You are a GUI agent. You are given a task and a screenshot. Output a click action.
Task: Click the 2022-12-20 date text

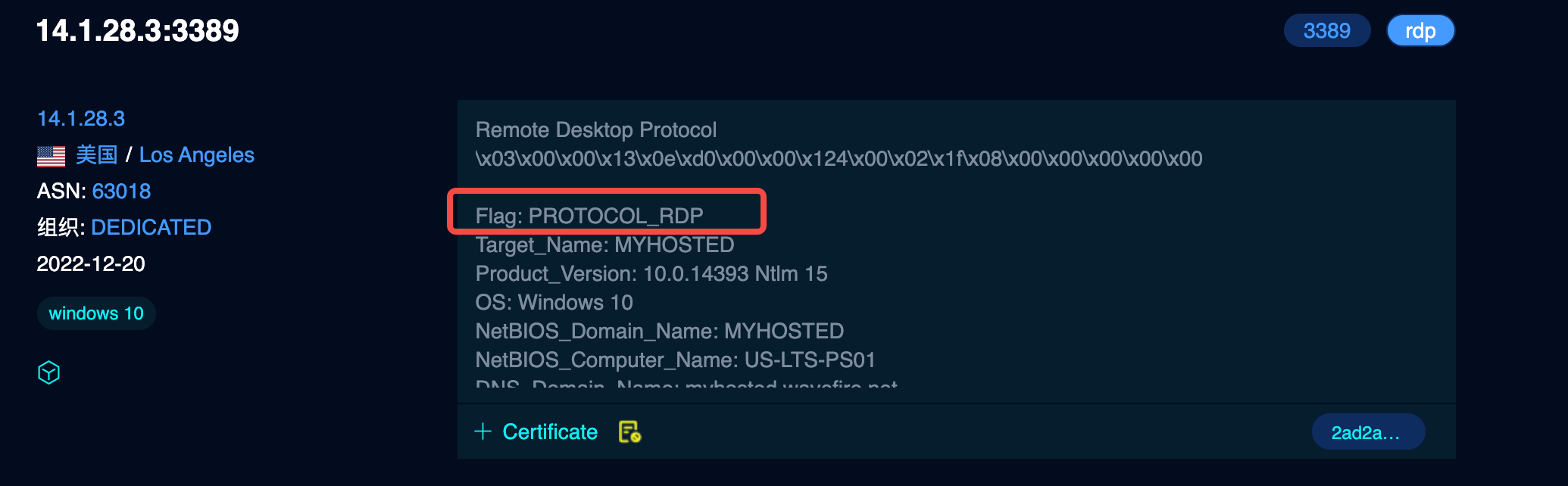point(91,264)
